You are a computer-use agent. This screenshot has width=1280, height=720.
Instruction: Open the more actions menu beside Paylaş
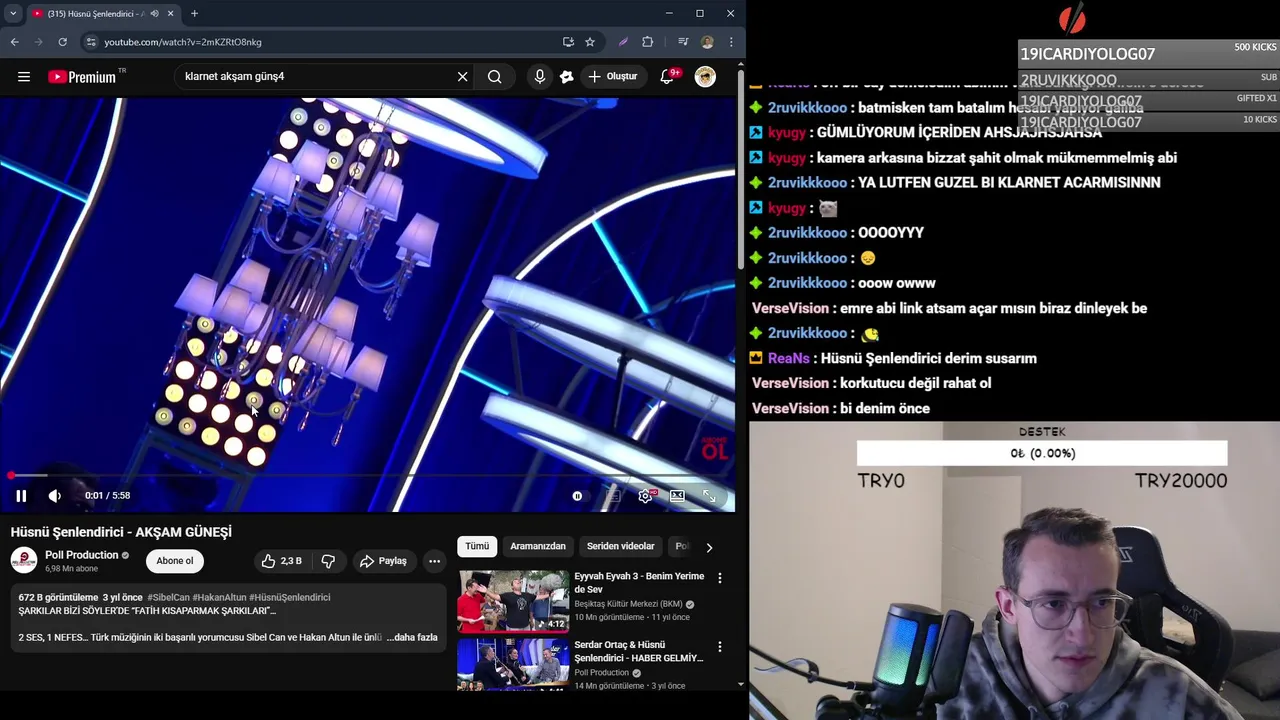pos(434,561)
